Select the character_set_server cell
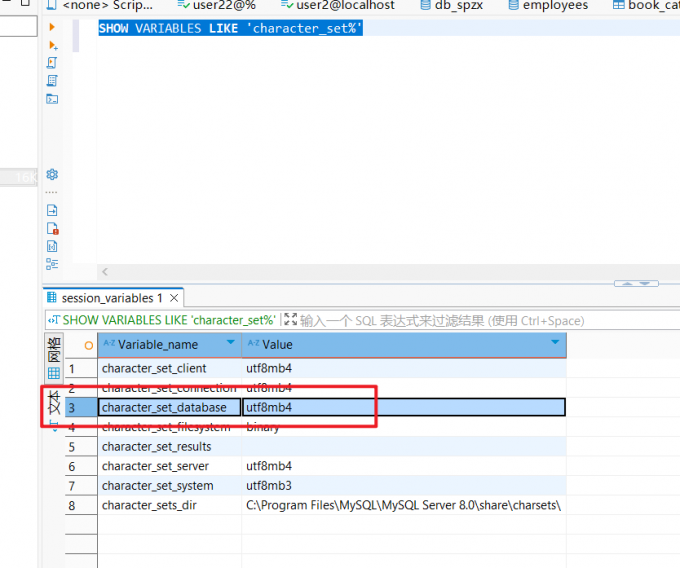This screenshot has width=680, height=568. coord(155,466)
